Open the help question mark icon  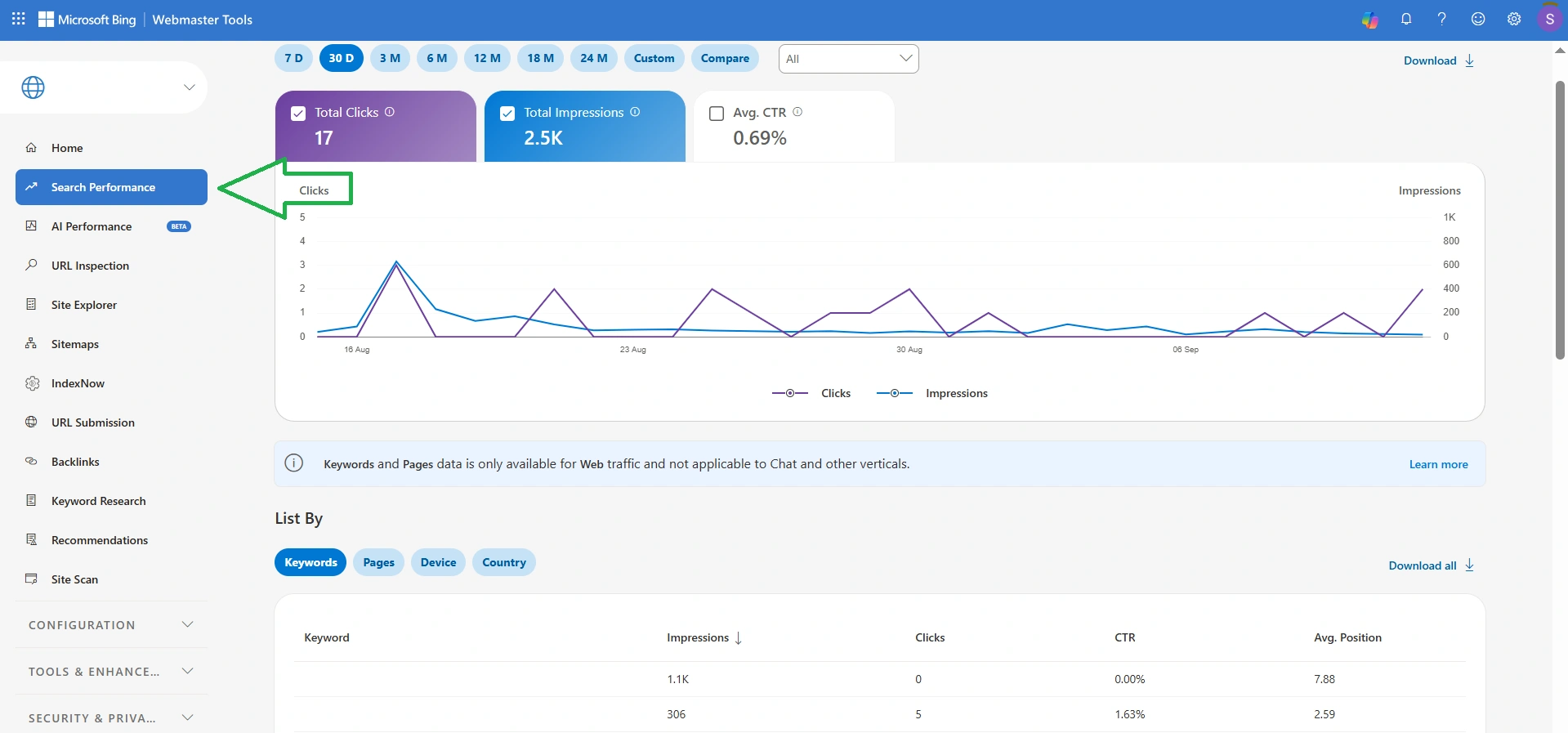coord(1442,19)
